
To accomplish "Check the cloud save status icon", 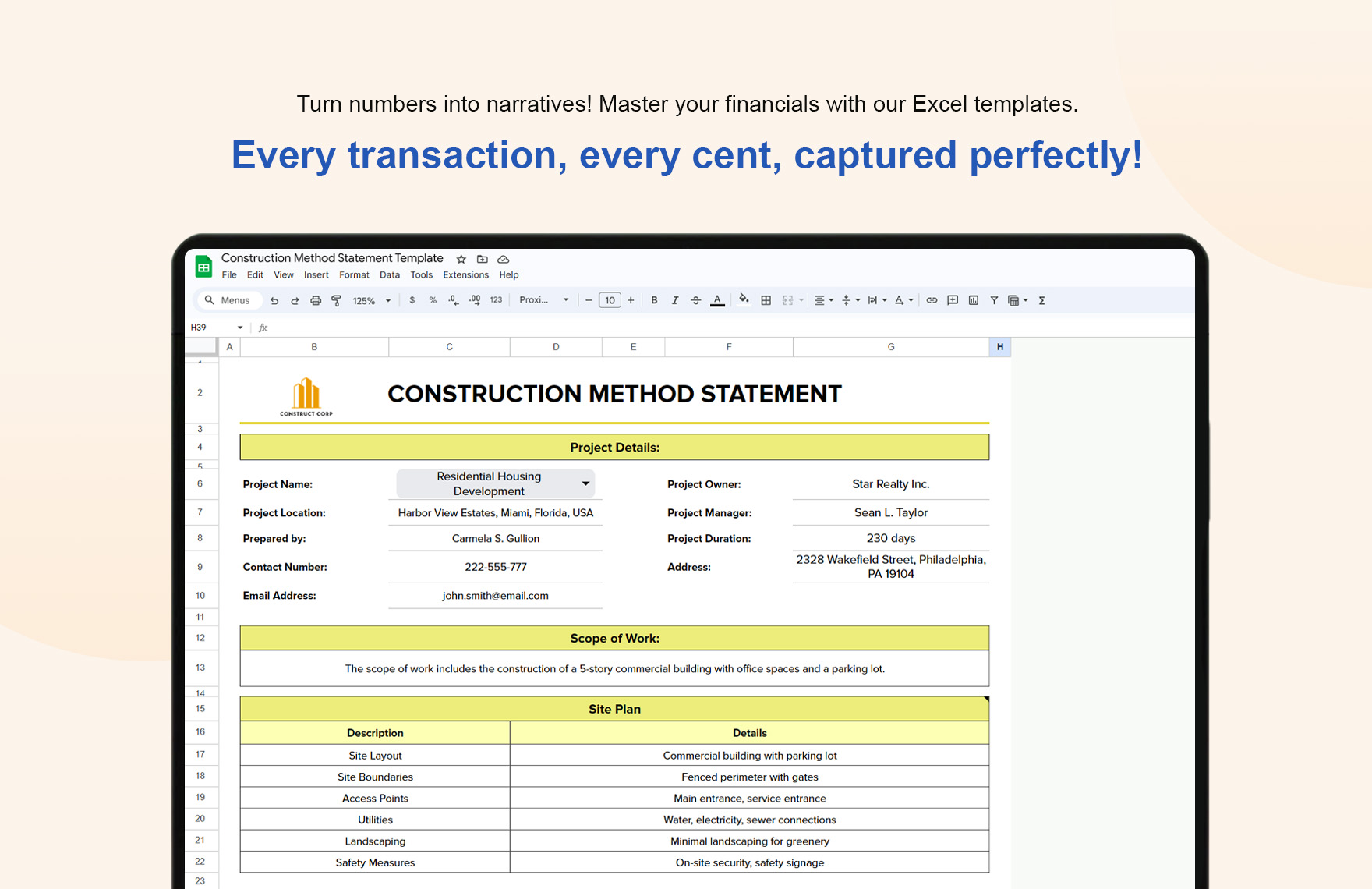I will 504,259.
